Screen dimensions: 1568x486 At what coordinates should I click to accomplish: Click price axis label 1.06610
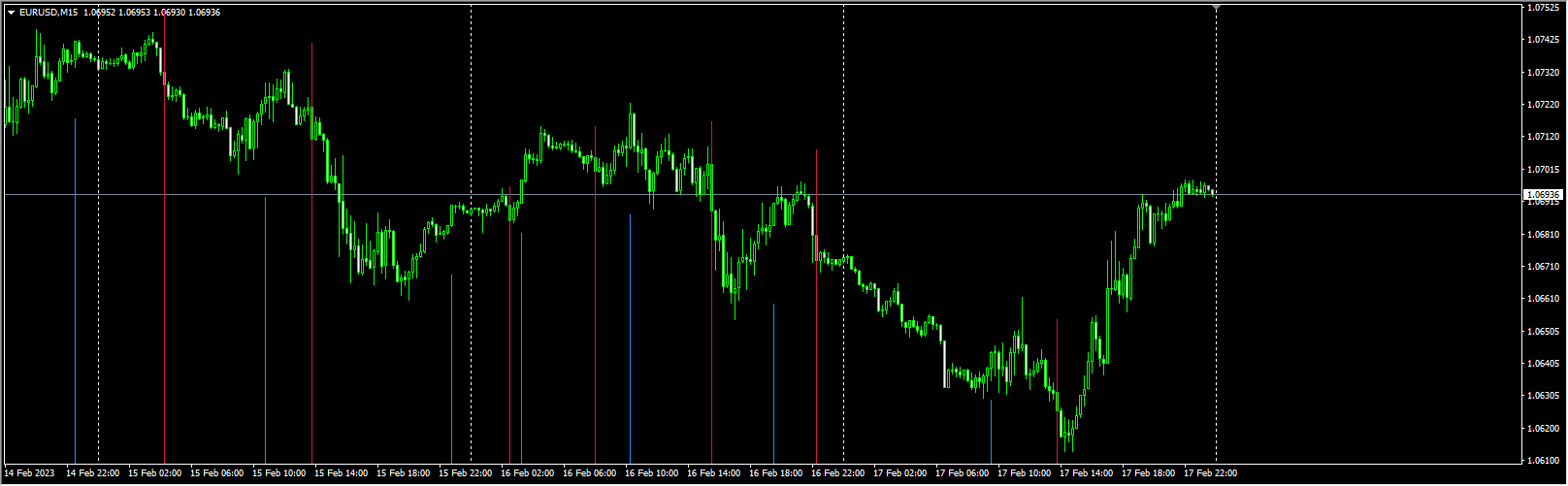point(1543,299)
